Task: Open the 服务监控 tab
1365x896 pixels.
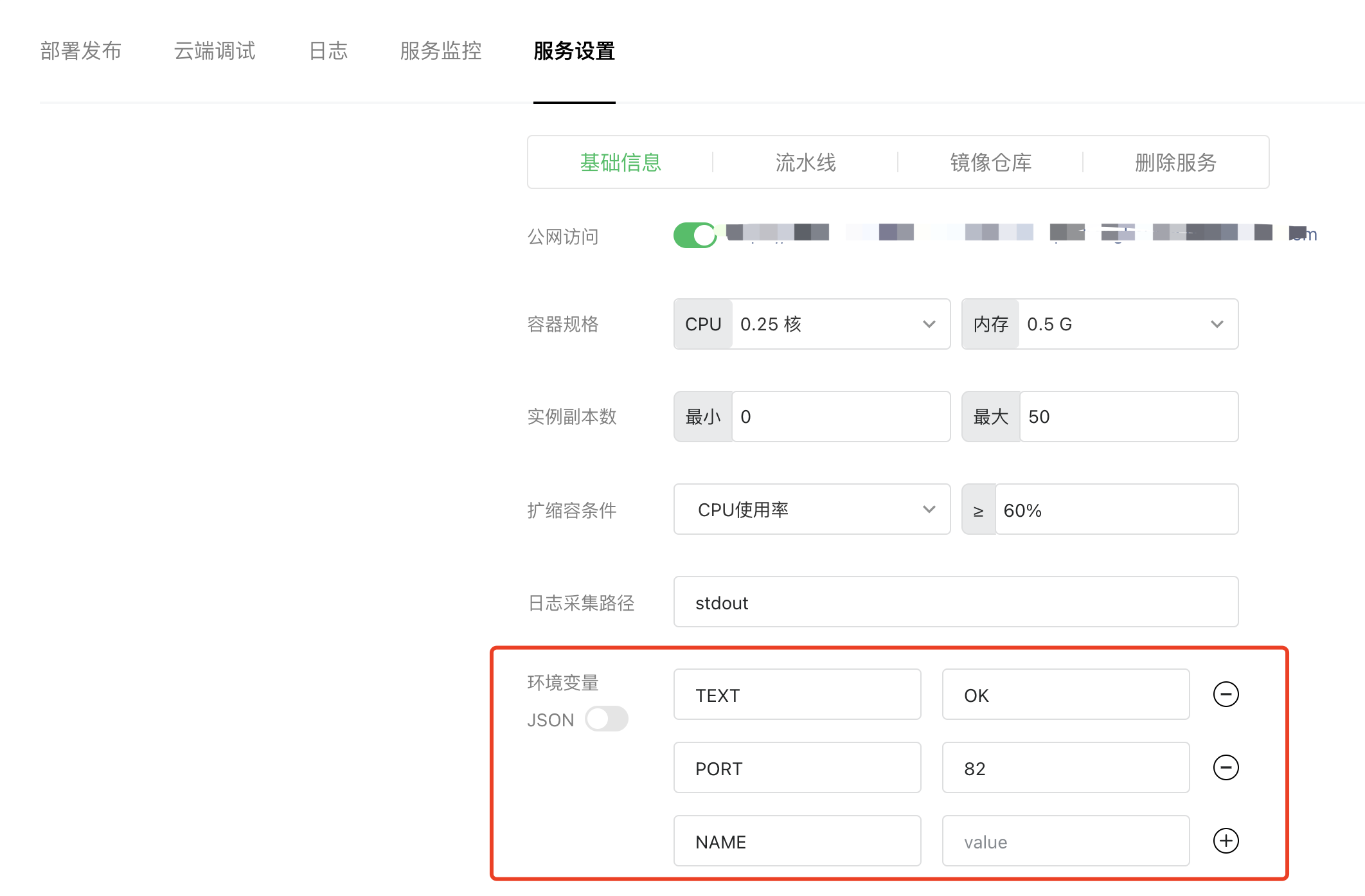Action: pyautogui.click(x=441, y=51)
